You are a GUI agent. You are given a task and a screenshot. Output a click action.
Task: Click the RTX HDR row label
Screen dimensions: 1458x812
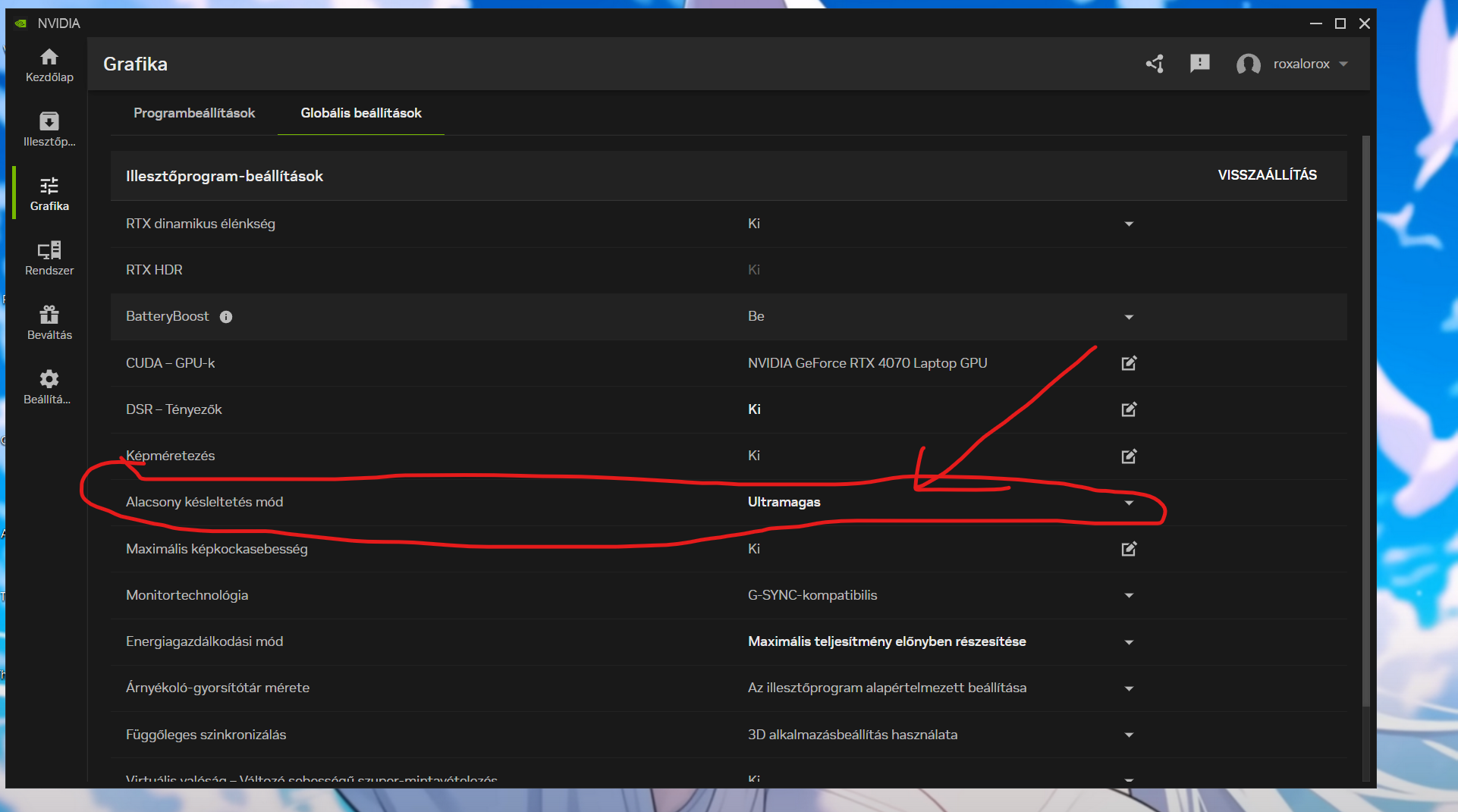click(x=154, y=270)
